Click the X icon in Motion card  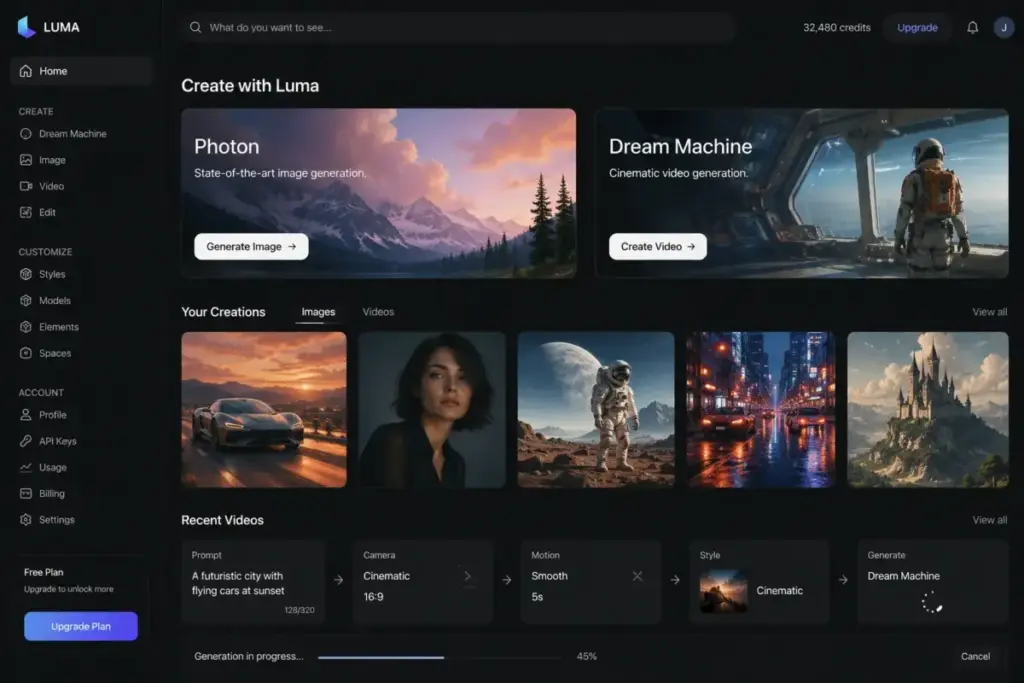coord(637,576)
